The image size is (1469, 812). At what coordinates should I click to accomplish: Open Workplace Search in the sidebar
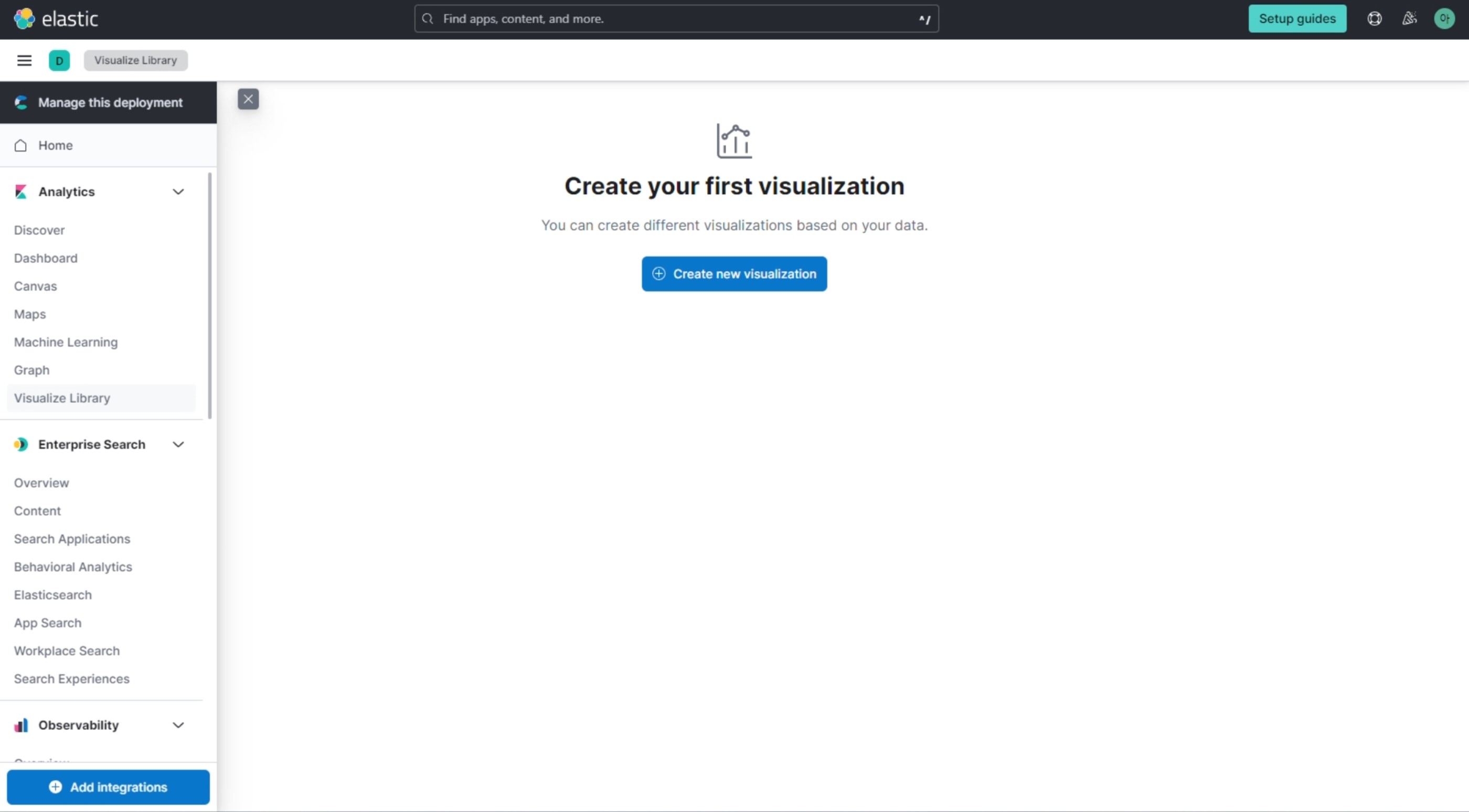(67, 650)
